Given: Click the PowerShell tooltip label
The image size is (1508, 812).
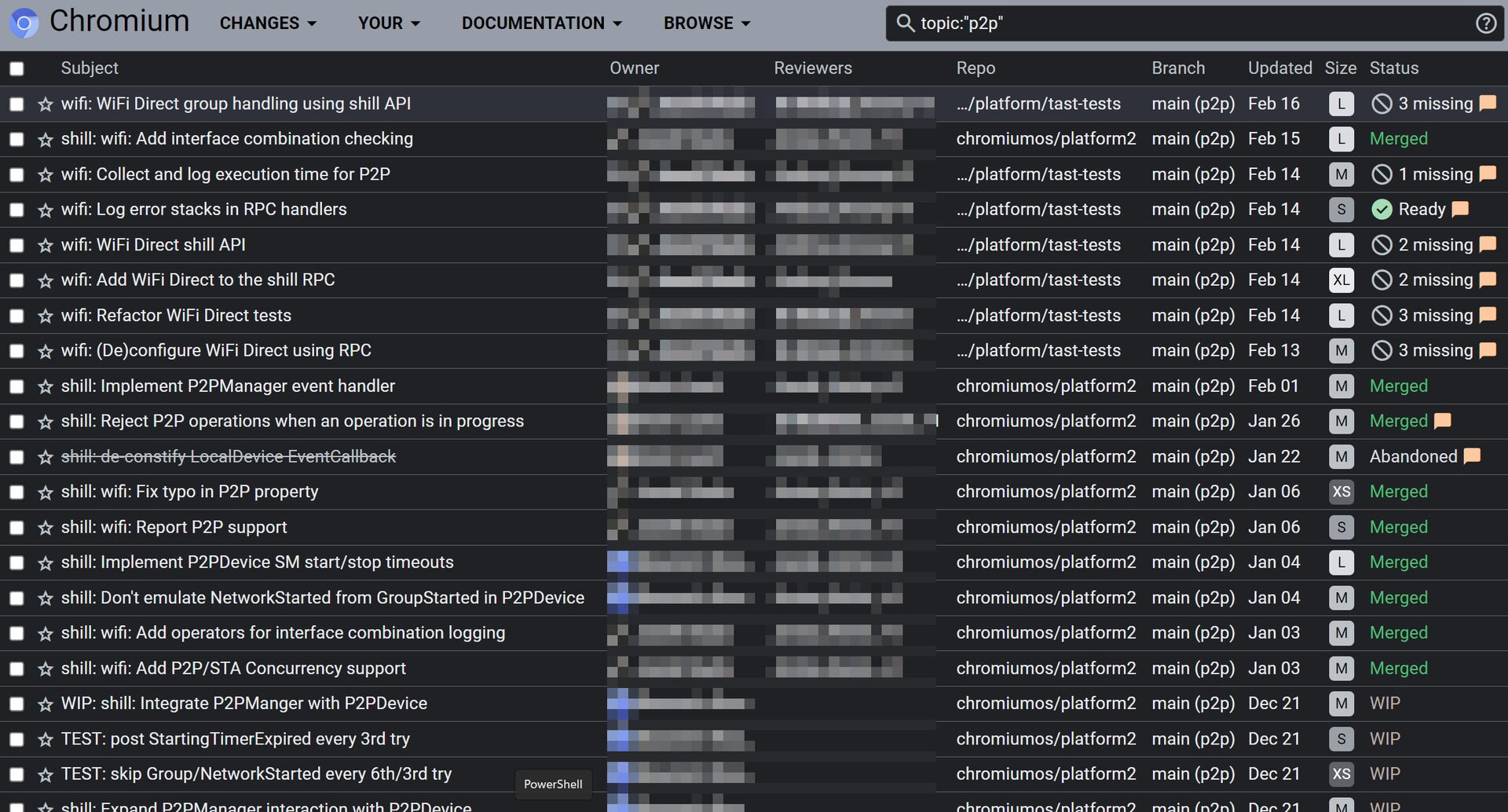Looking at the screenshot, I should 553,784.
